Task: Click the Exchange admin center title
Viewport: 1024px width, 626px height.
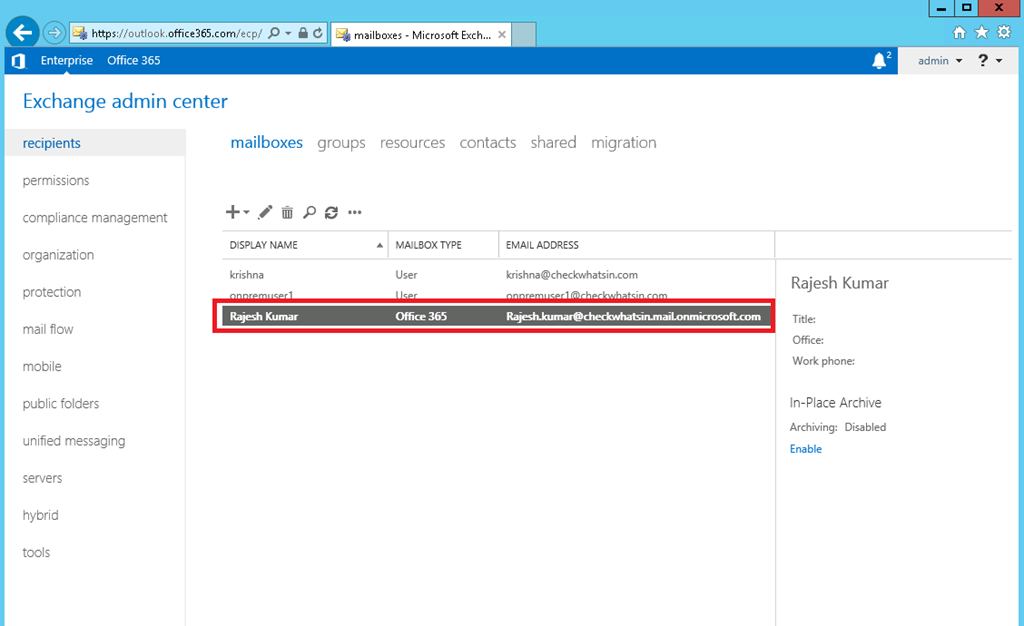Action: [x=125, y=101]
